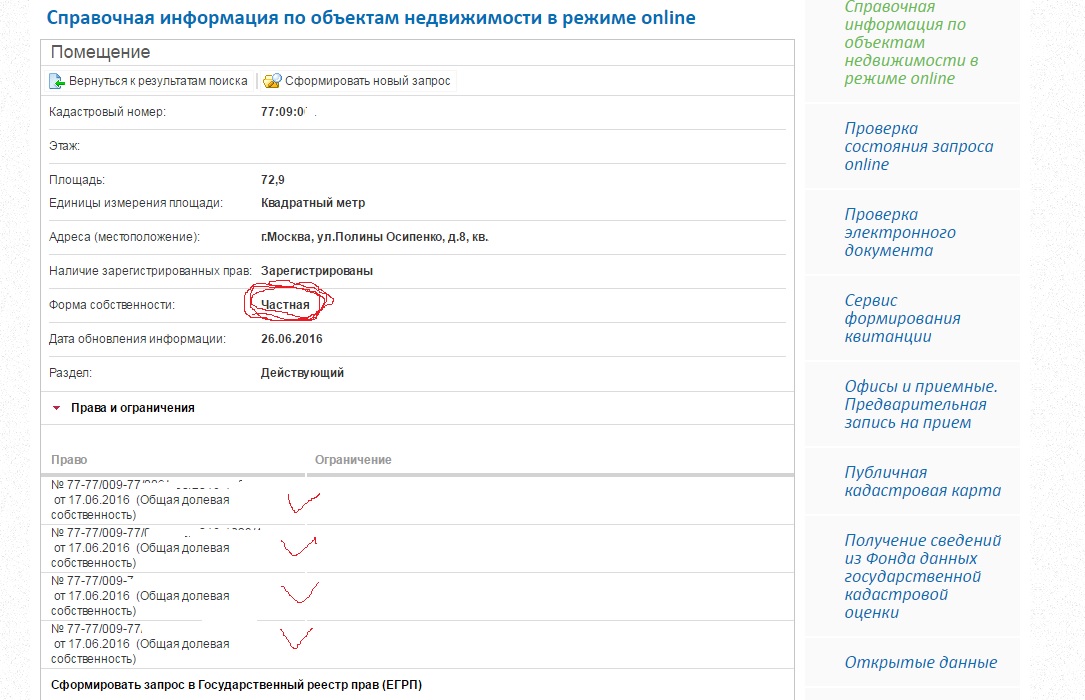The height and width of the screenshot is (700, 1085).
Task: Click the circled 'Частная' ownership value
Action: point(285,305)
